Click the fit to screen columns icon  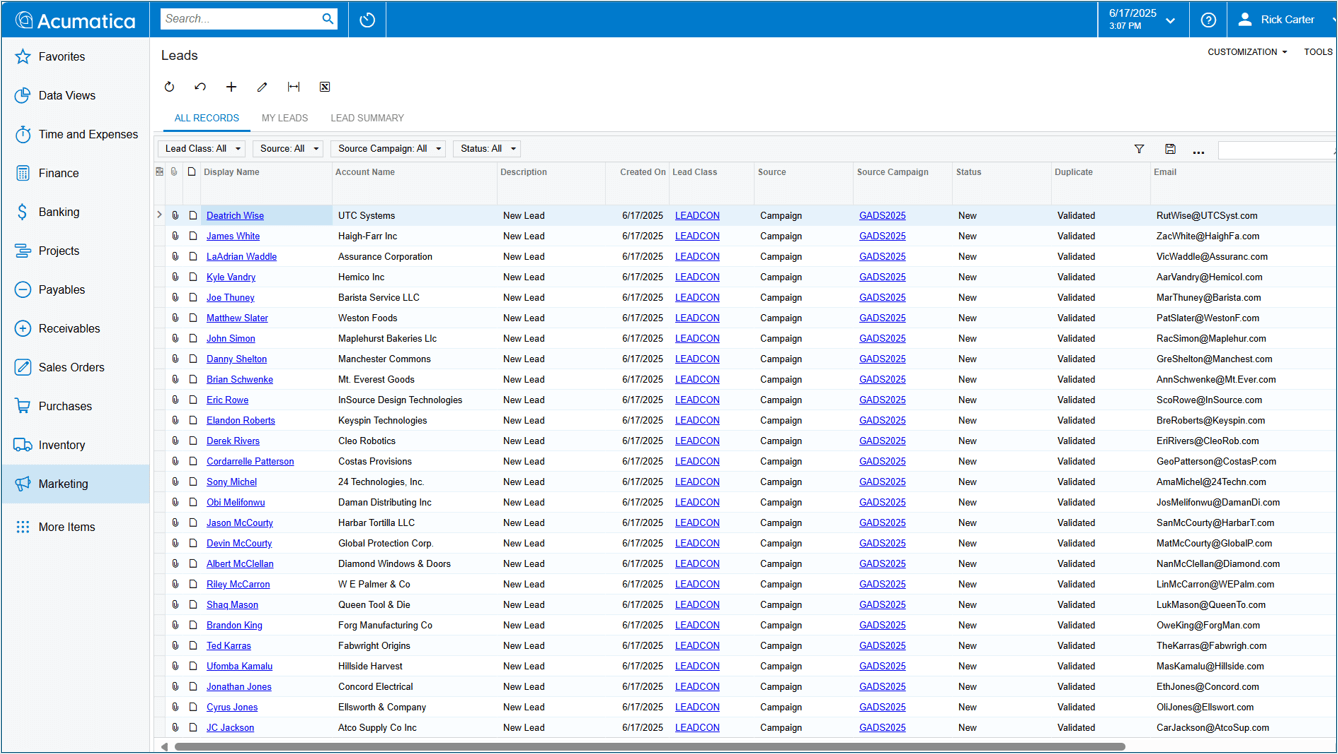pos(293,87)
